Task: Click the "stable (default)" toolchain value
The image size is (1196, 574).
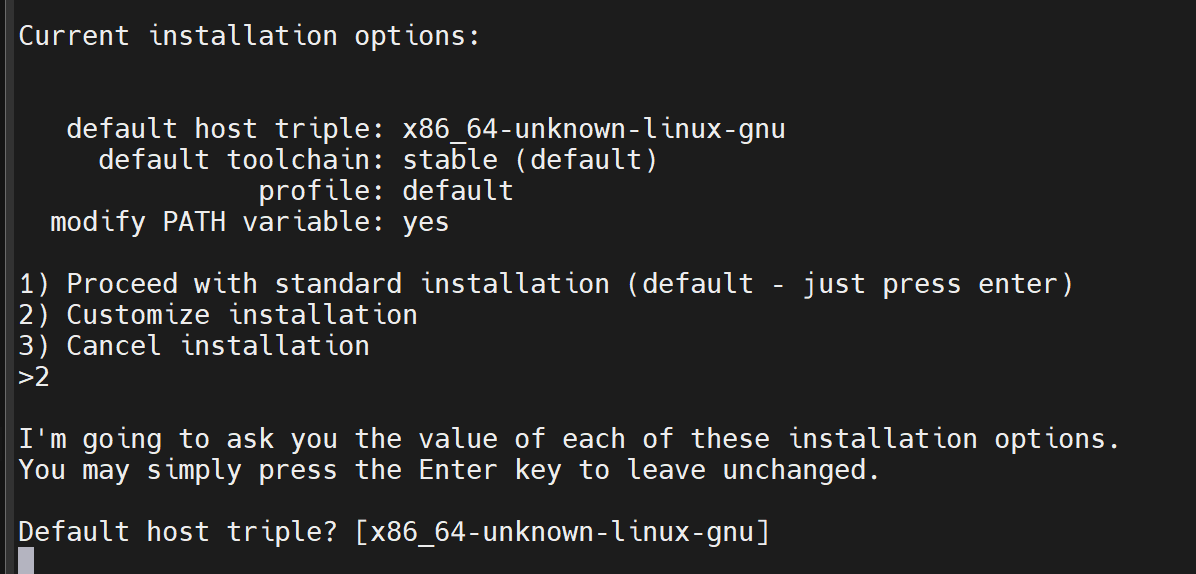Action: point(530,160)
